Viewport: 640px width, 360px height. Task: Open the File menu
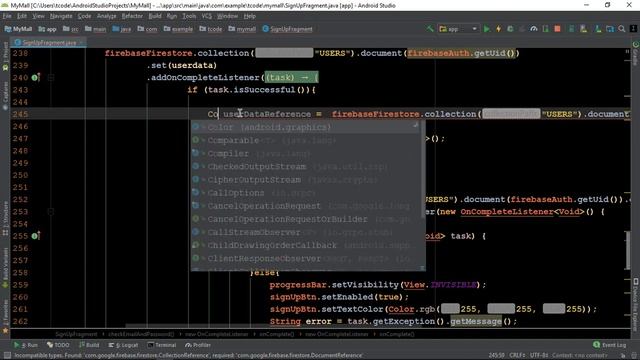click(7, 16)
